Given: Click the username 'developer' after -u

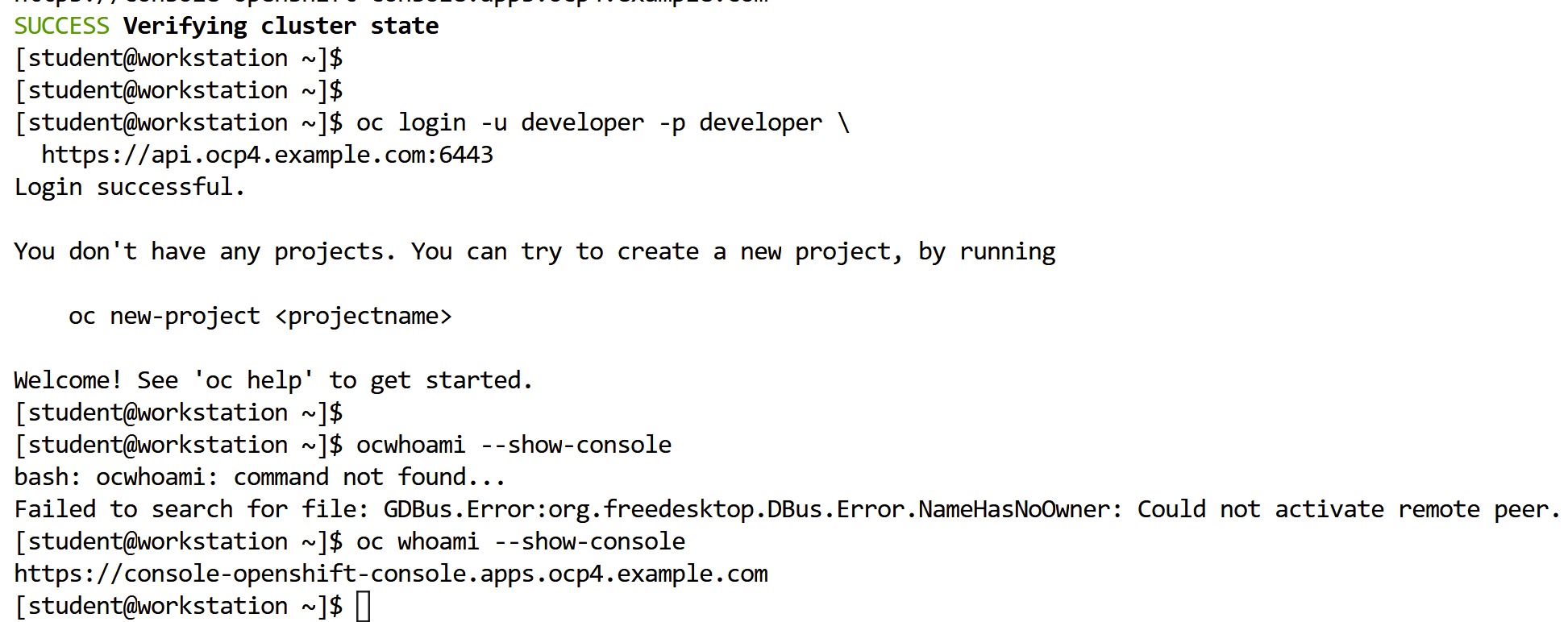Looking at the screenshot, I should click(x=582, y=122).
